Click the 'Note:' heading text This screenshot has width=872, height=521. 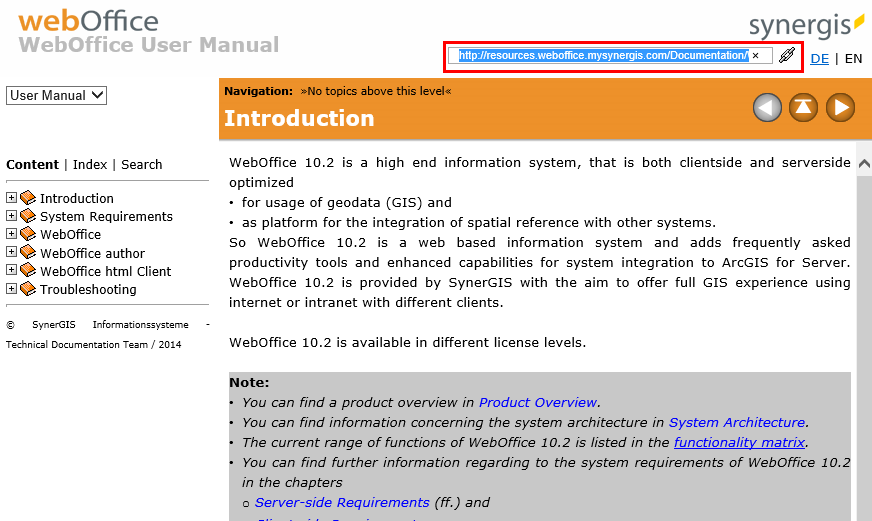[249, 383]
